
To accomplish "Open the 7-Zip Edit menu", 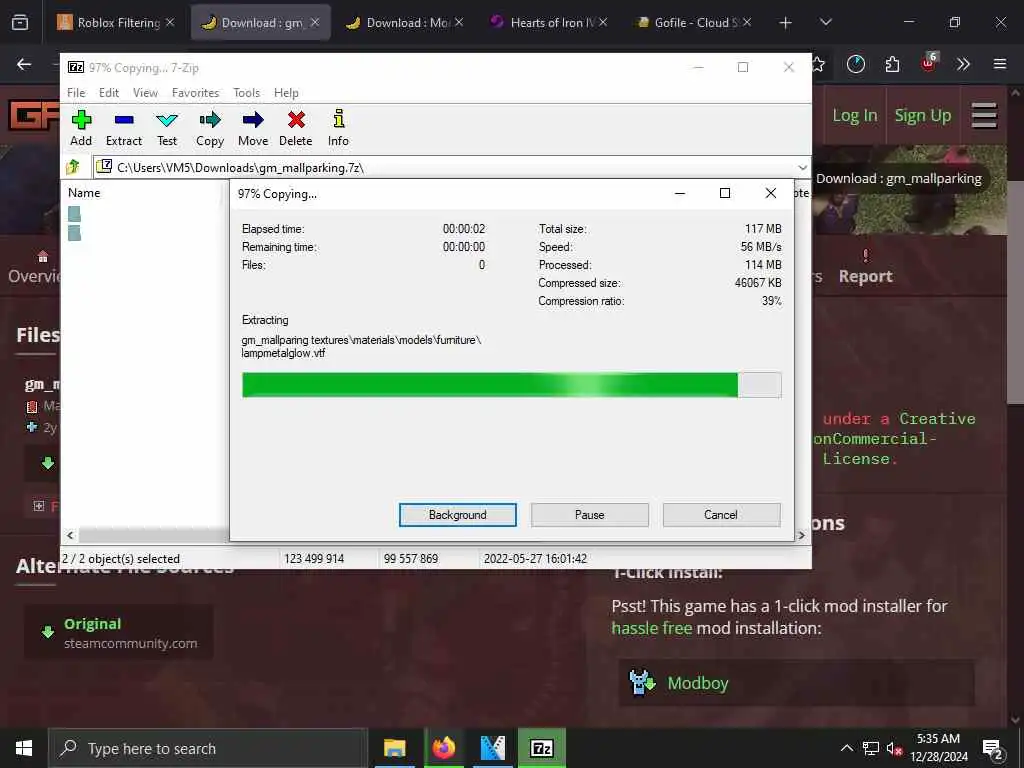I will tap(109, 93).
